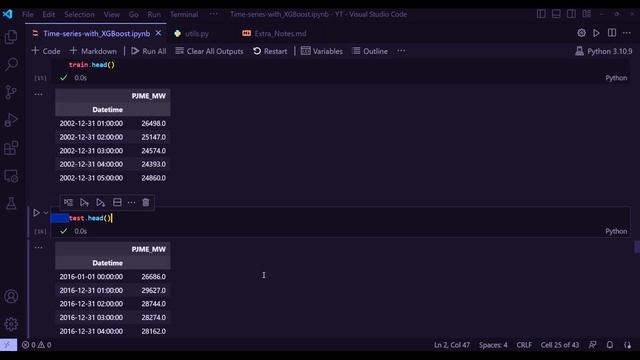Open notifications bell in status bar
The height and width of the screenshot is (360, 640).
pyautogui.click(x=609, y=345)
